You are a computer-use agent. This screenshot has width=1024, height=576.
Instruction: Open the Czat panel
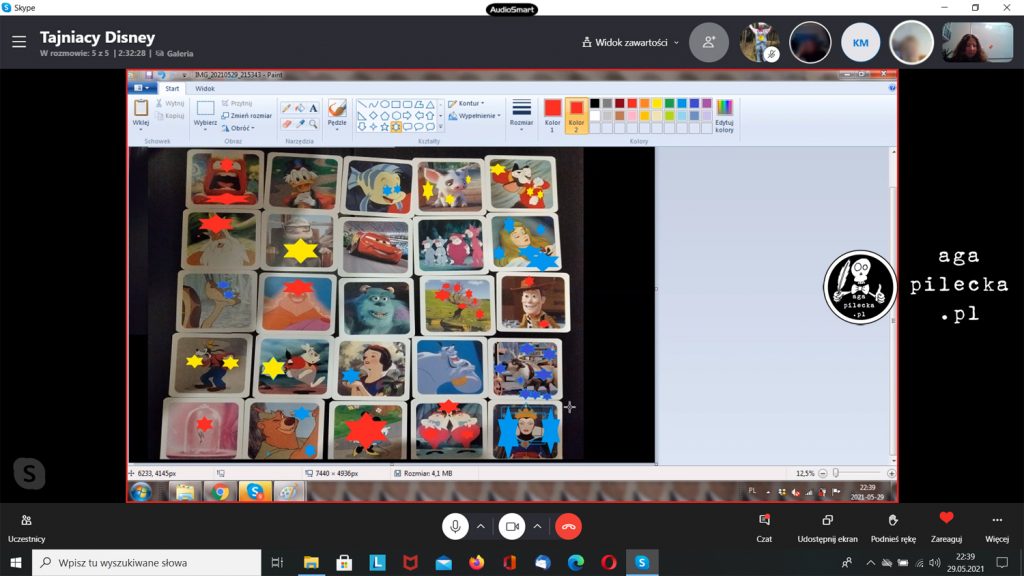(764, 528)
